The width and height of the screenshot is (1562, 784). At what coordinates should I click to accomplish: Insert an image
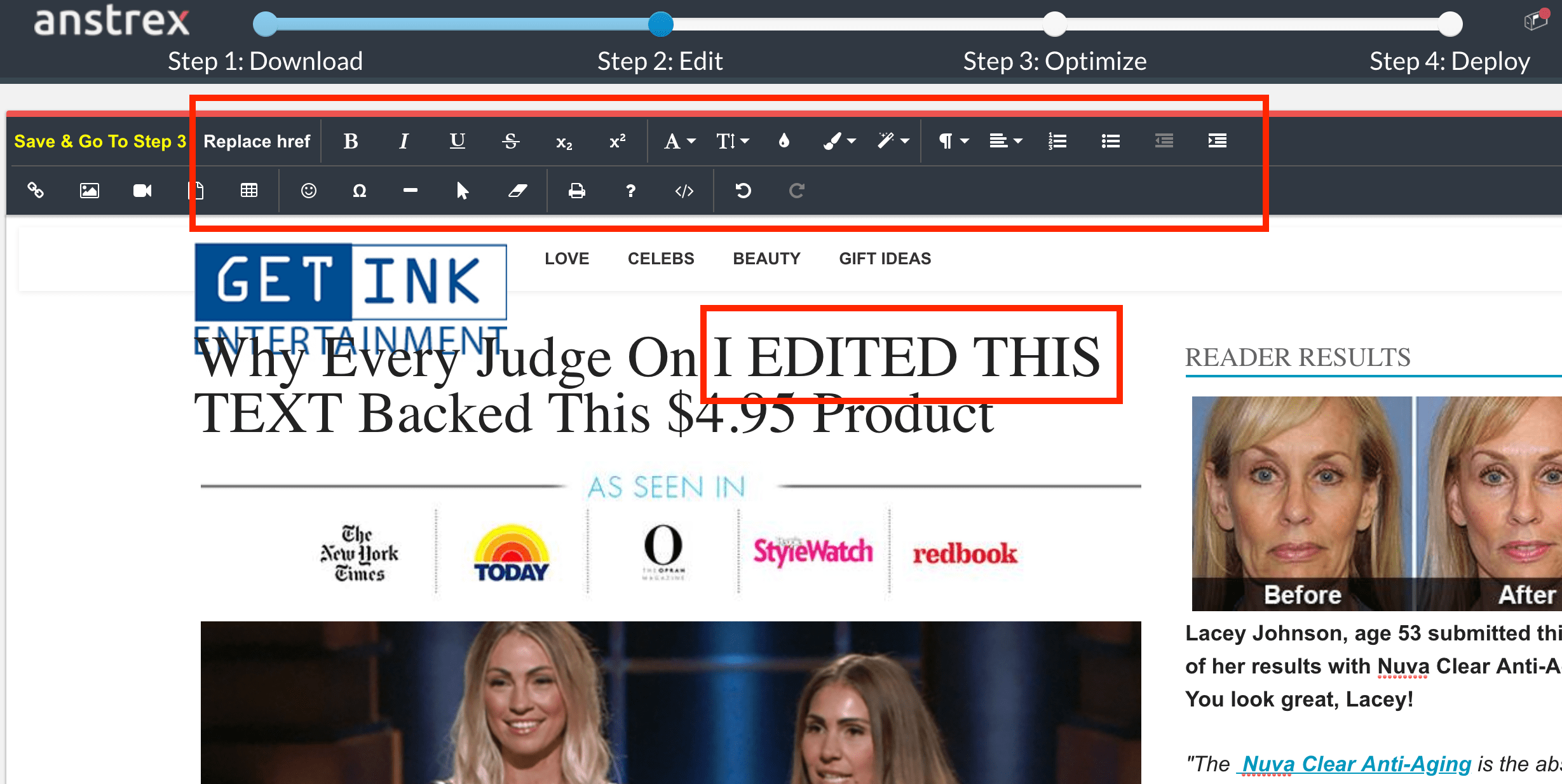pyautogui.click(x=89, y=191)
